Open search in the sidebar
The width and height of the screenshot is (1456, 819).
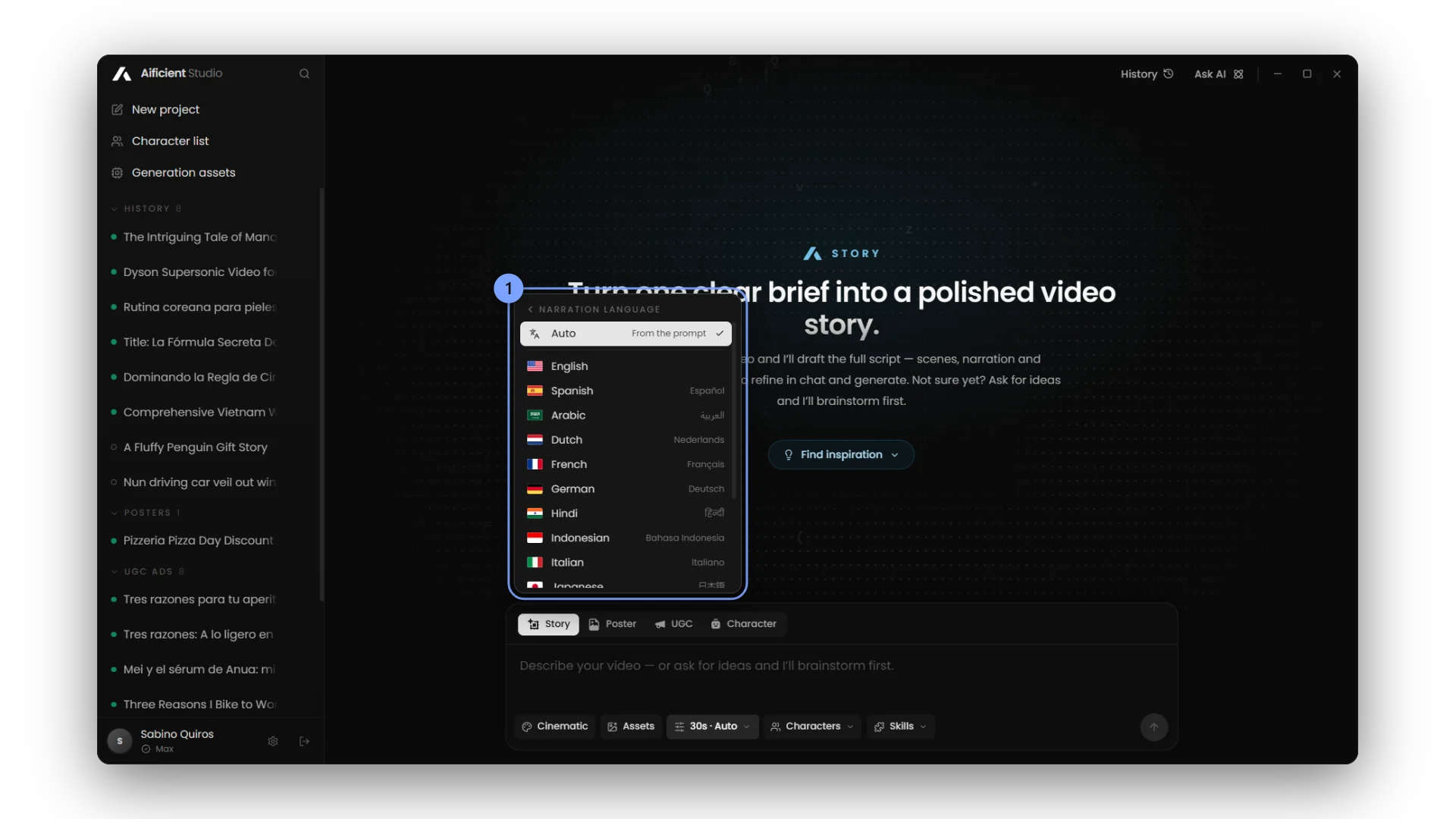(304, 74)
